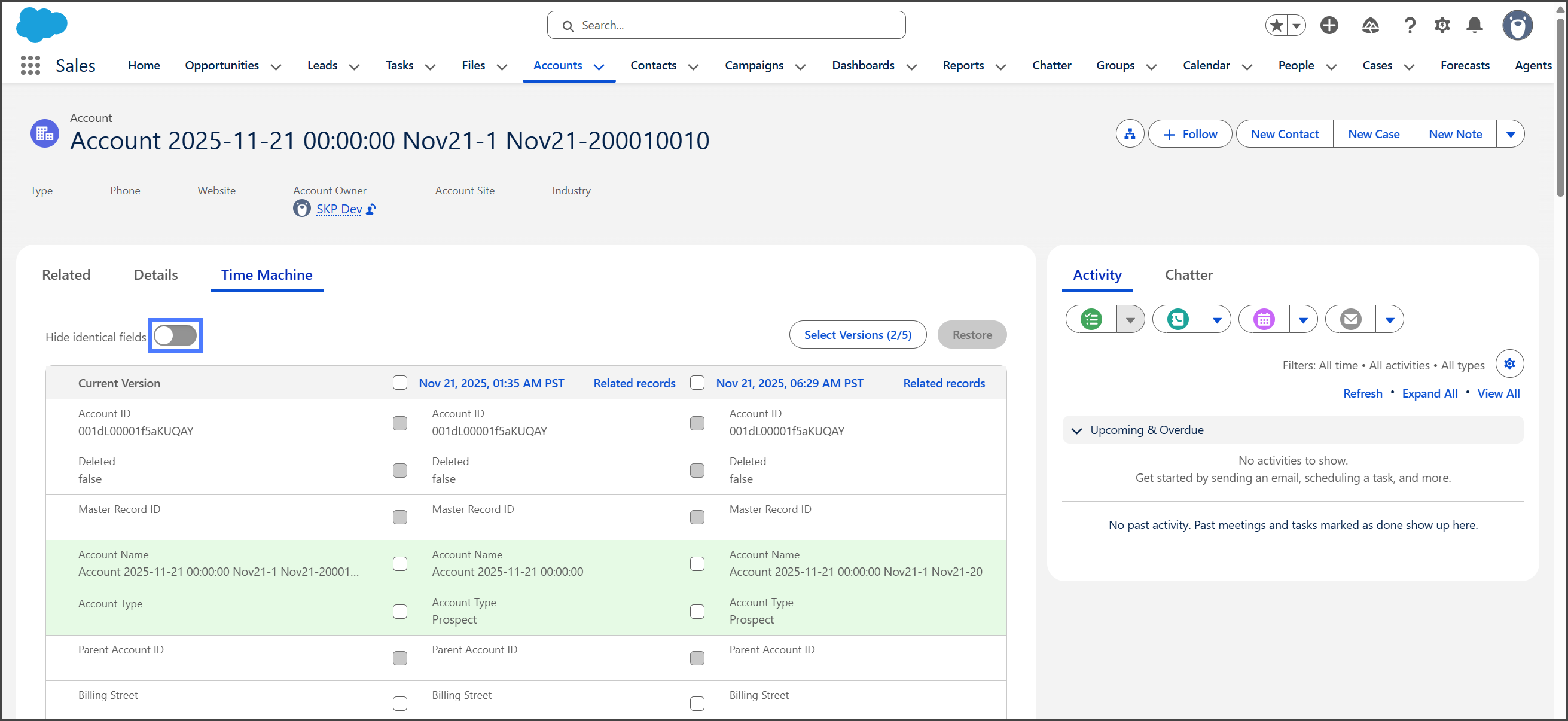Open the account hierarchy icon
The height and width of the screenshot is (721, 1568).
click(1130, 134)
